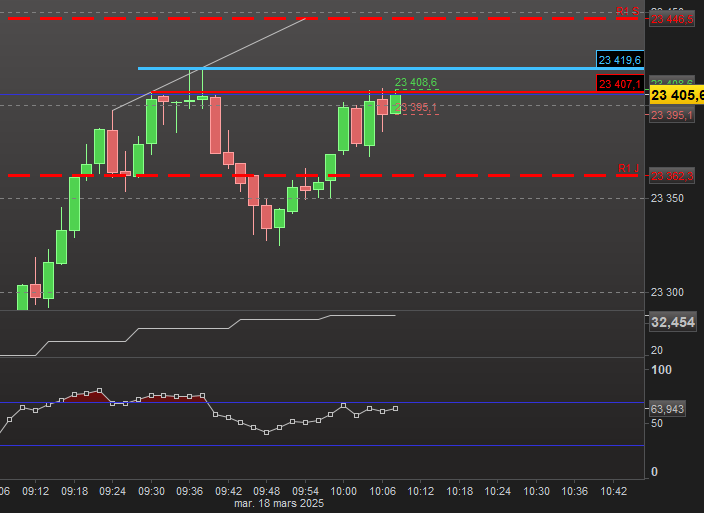Click the 09:42 time axis label
The image size is (704, 513).
228,491
